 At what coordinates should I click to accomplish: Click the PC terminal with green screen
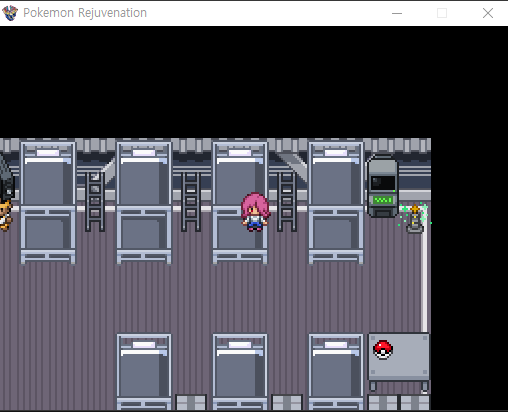[383, 187]
